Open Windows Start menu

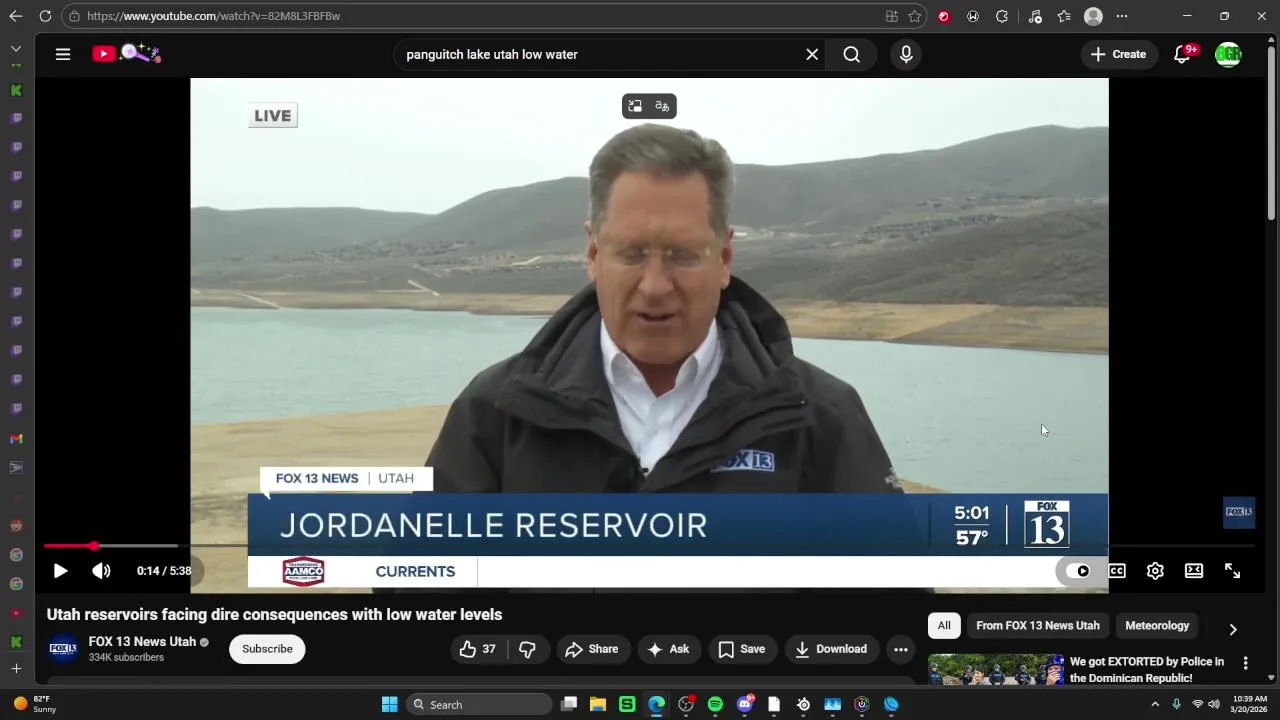click(389, 704)
